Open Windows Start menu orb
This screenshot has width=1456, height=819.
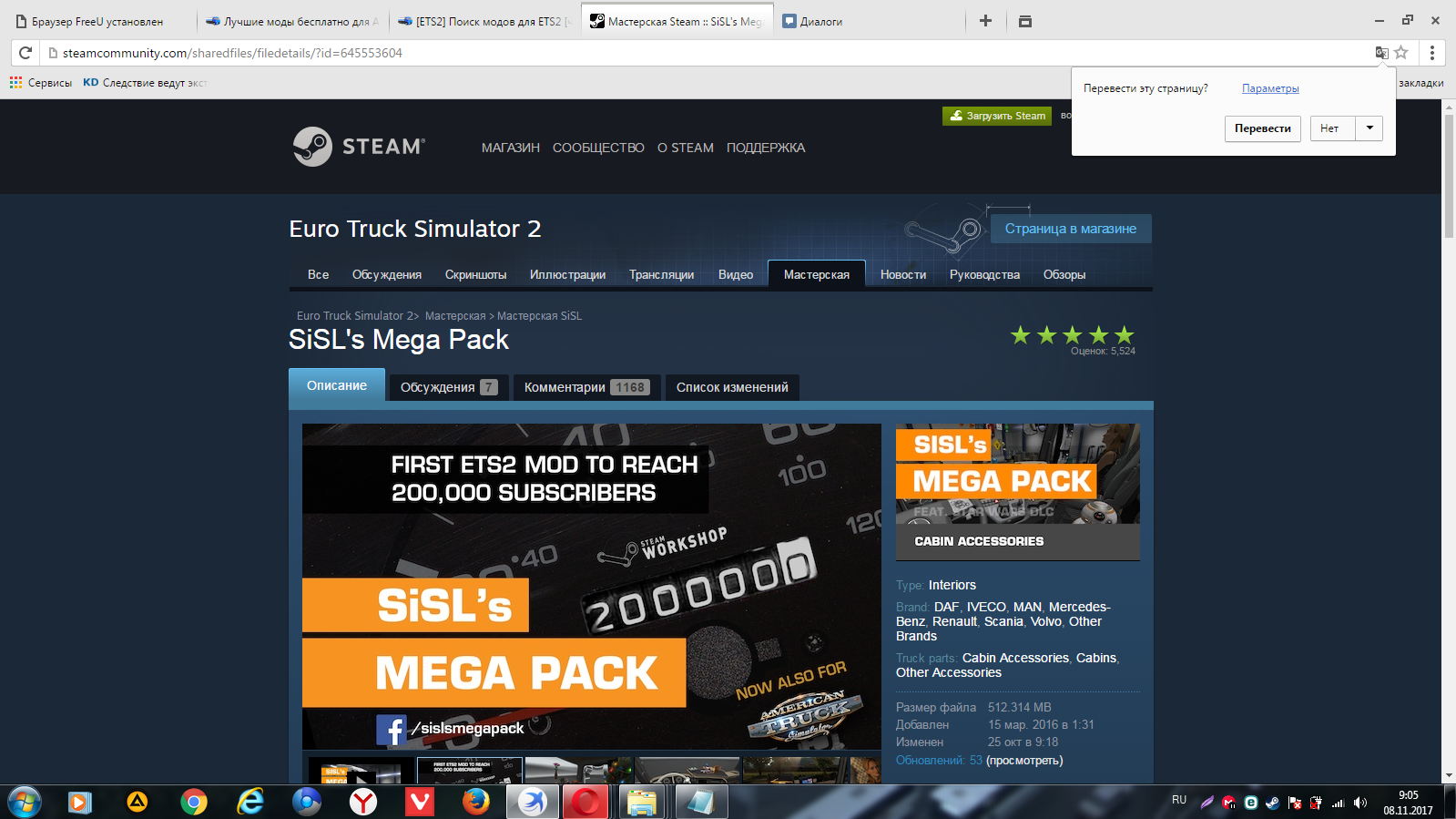pos(25,802)
